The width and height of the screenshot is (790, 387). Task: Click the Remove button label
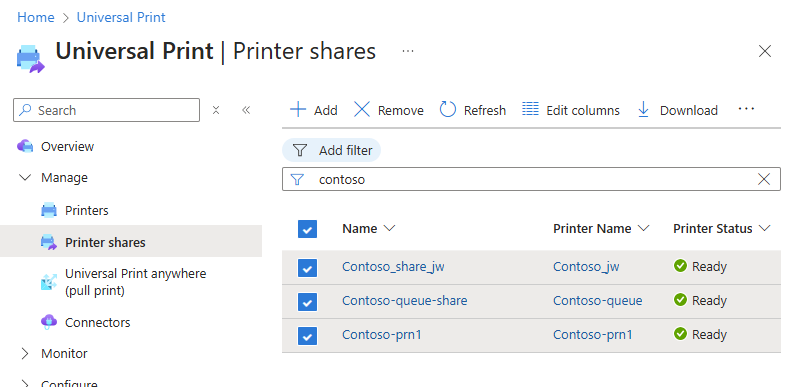coord(401,110)
